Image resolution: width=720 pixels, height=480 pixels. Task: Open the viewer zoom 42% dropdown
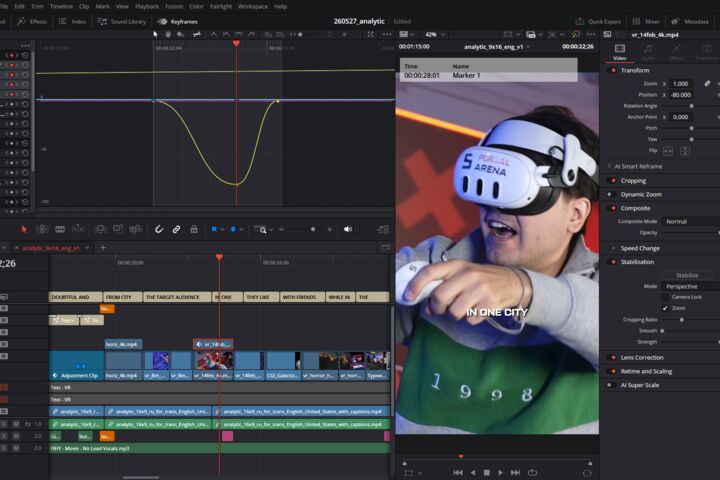coord(435,34)
